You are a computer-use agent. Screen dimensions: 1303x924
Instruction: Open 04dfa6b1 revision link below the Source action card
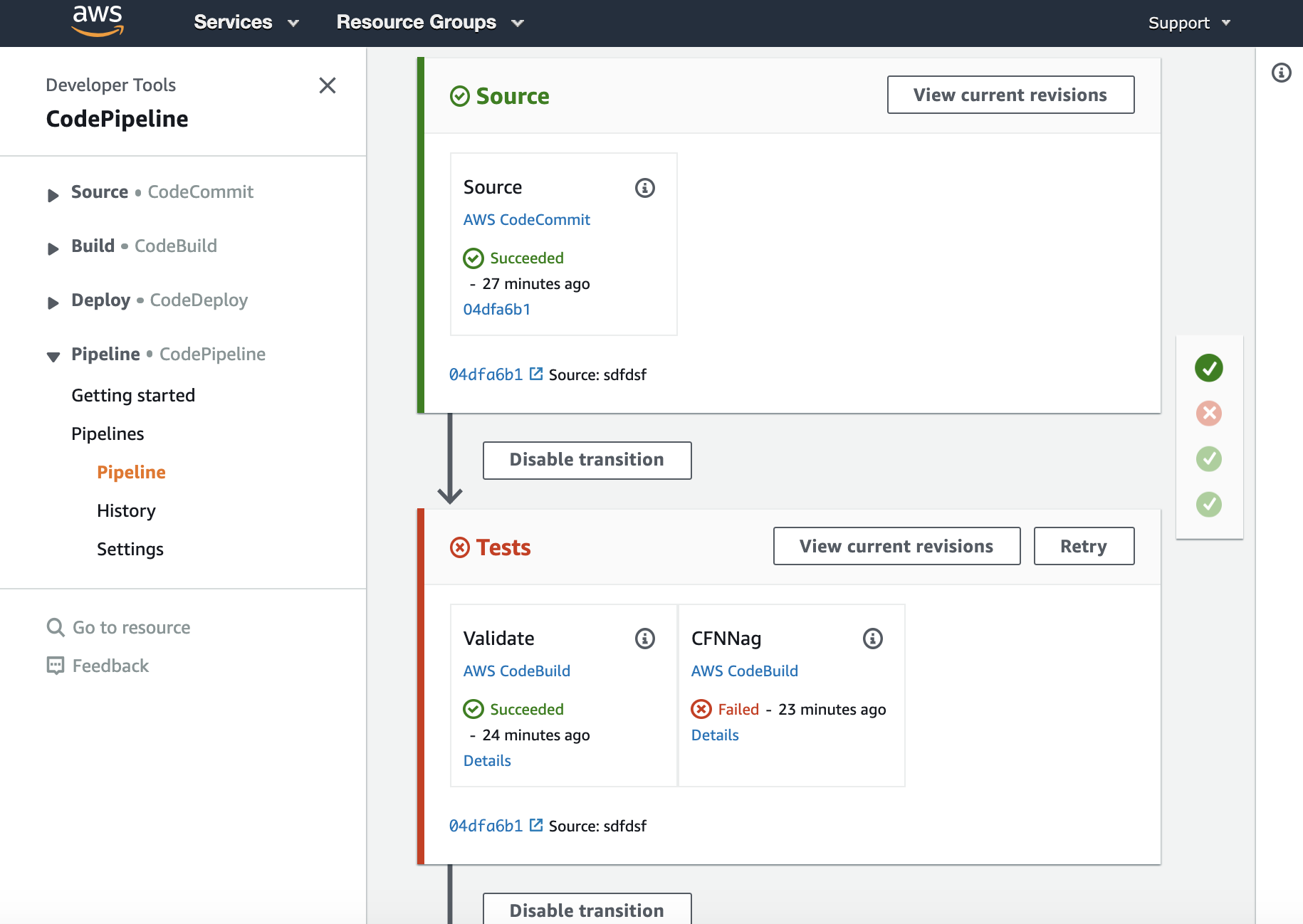click(486, 374)
